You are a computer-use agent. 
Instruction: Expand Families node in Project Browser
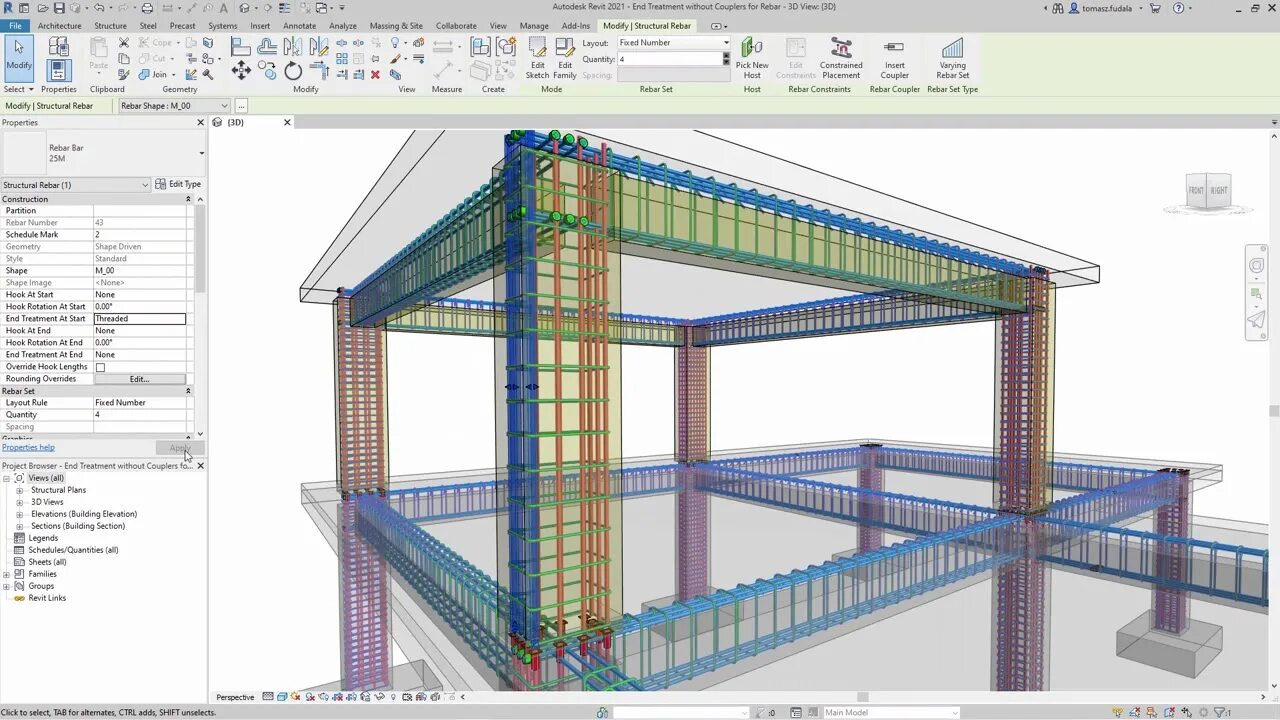[x=6, y=574]
